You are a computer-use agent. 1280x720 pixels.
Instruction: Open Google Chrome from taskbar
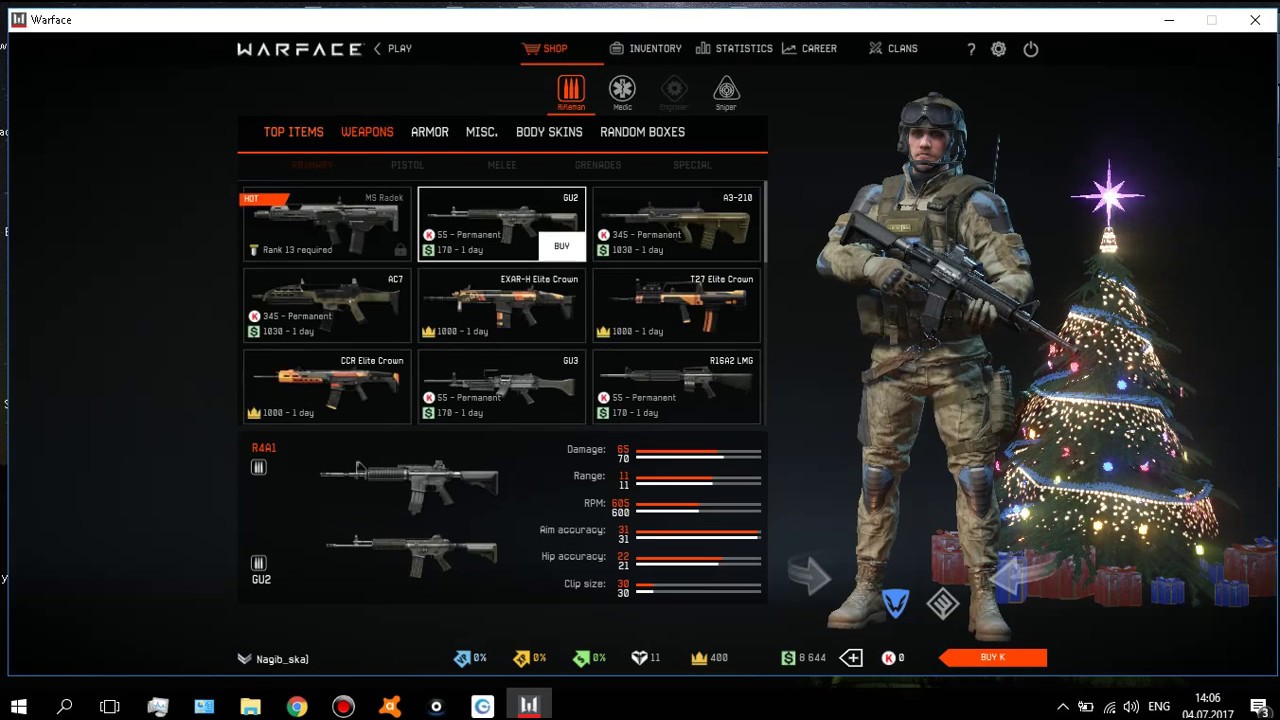coord(297,706)
